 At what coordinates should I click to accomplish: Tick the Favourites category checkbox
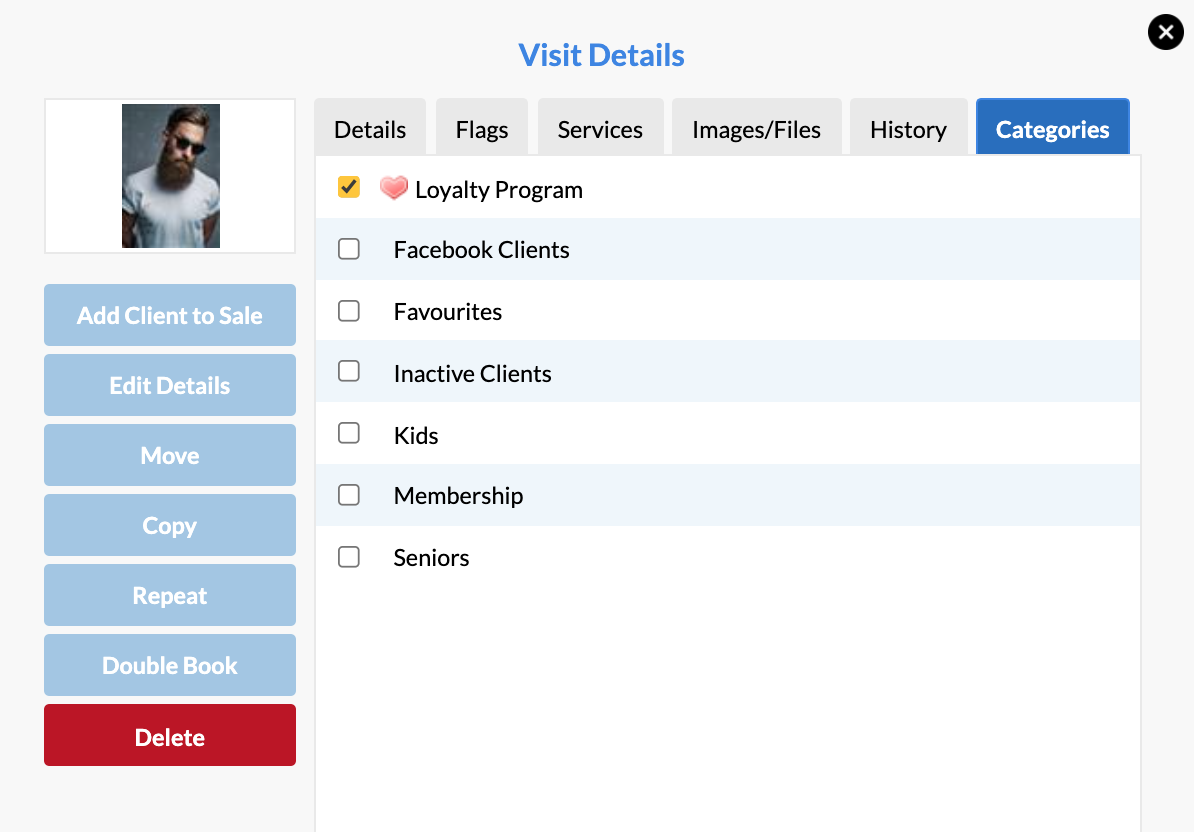point(349,311)
